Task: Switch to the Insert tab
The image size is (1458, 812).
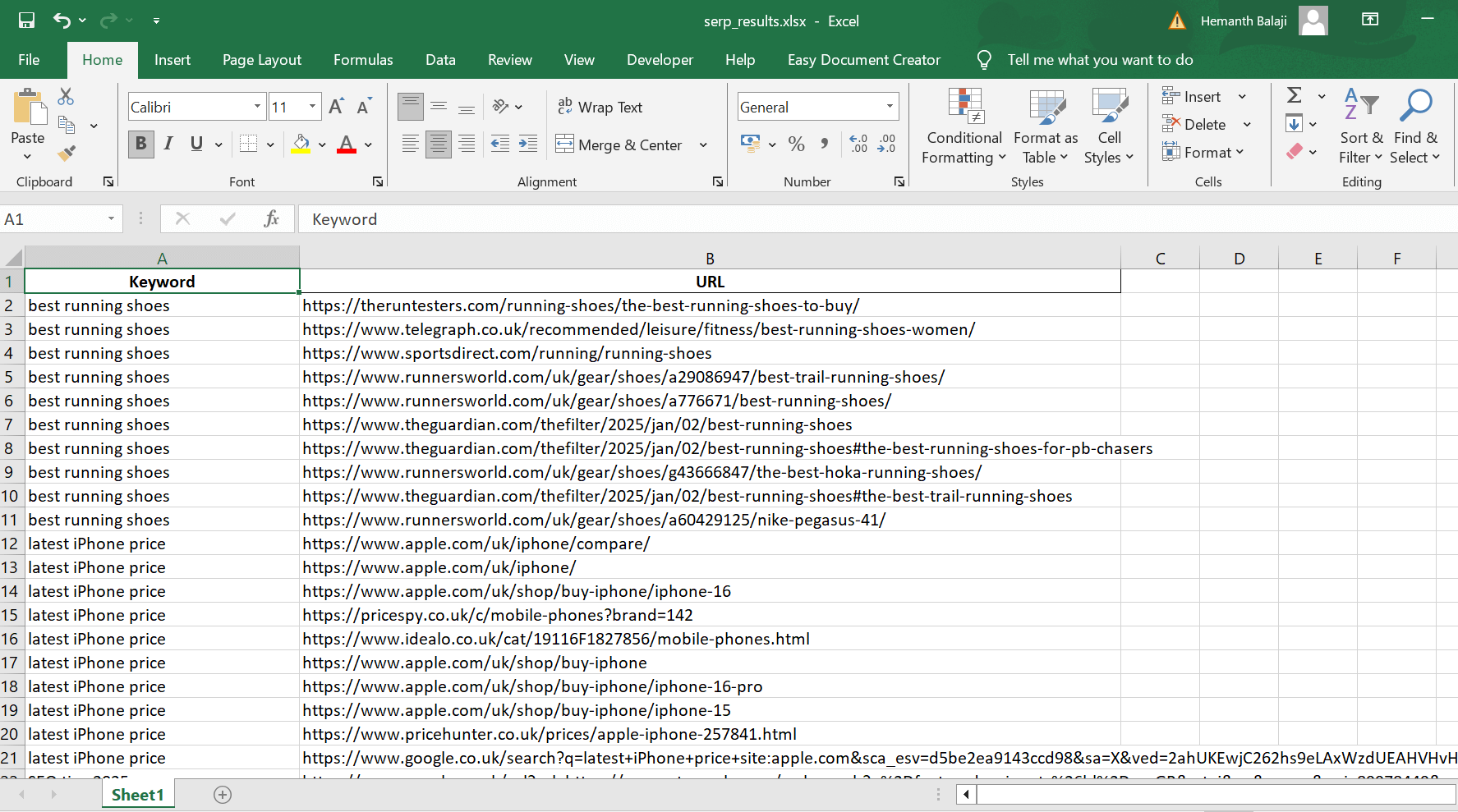Action: click(172, 59)
